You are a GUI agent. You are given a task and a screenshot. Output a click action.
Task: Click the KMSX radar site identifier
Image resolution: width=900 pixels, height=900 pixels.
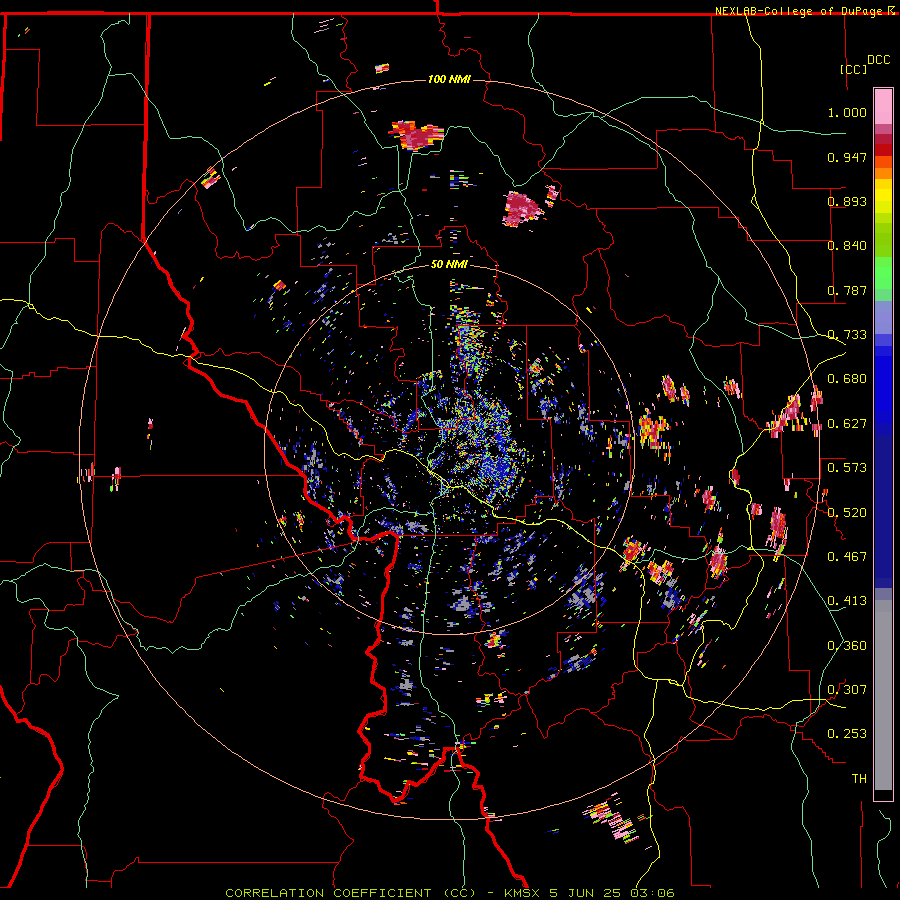click(522, 893)
